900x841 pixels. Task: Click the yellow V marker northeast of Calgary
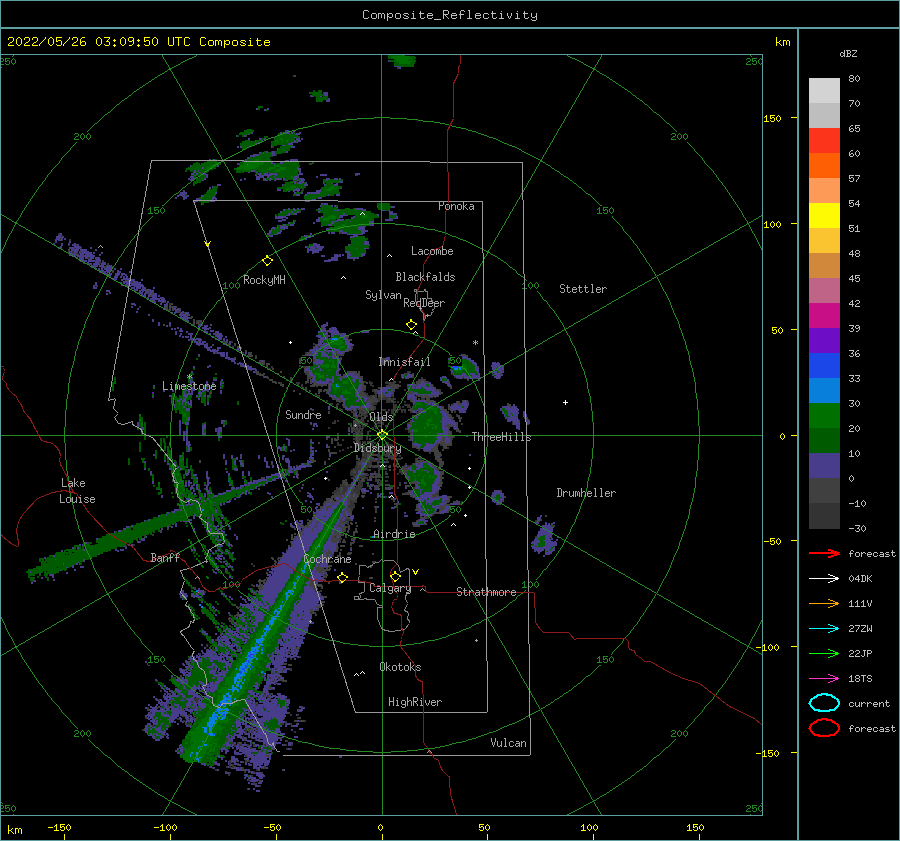click(416, 572)
